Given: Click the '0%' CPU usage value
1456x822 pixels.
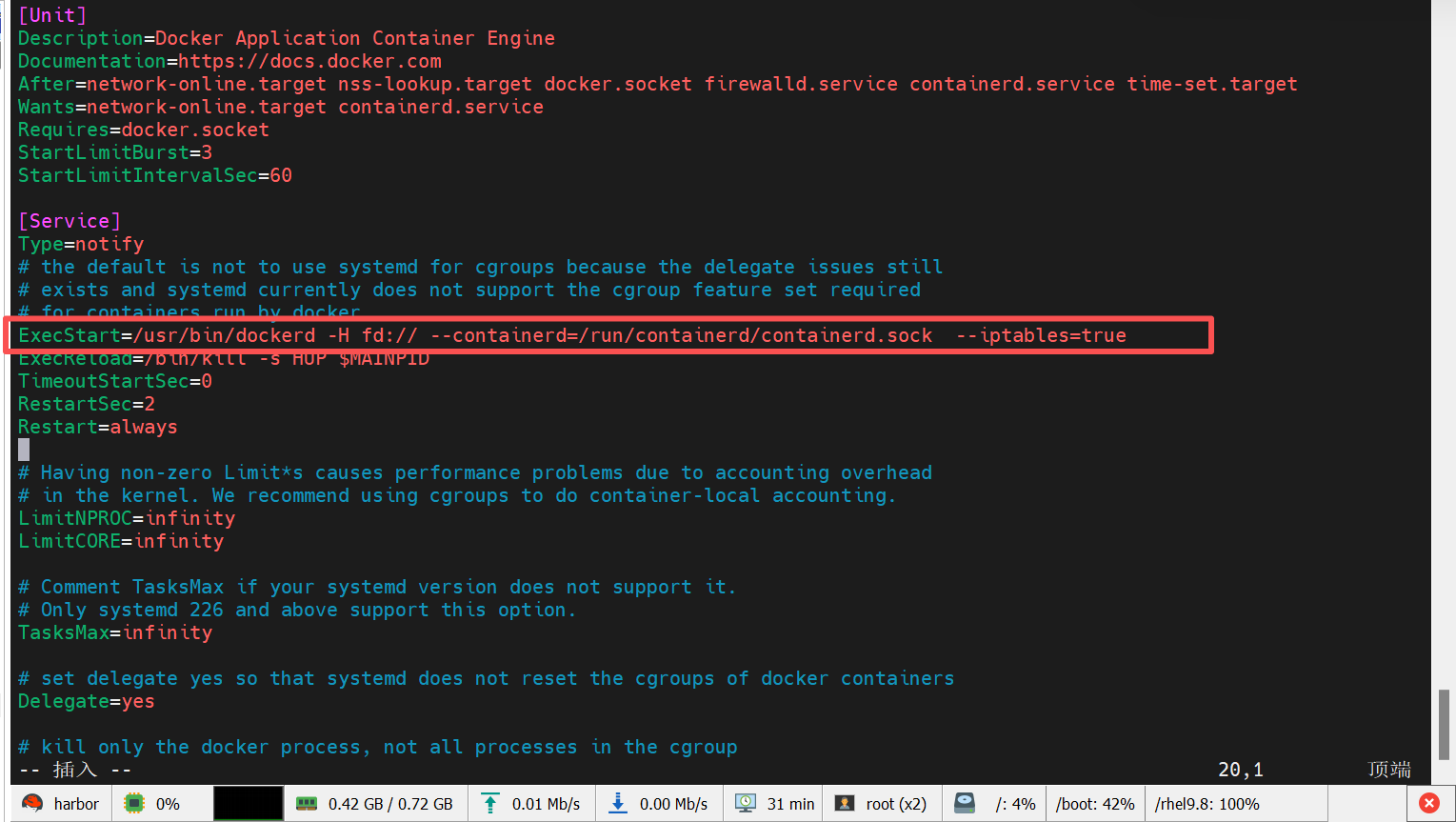Looking at the screenshot, I should 168,804.
